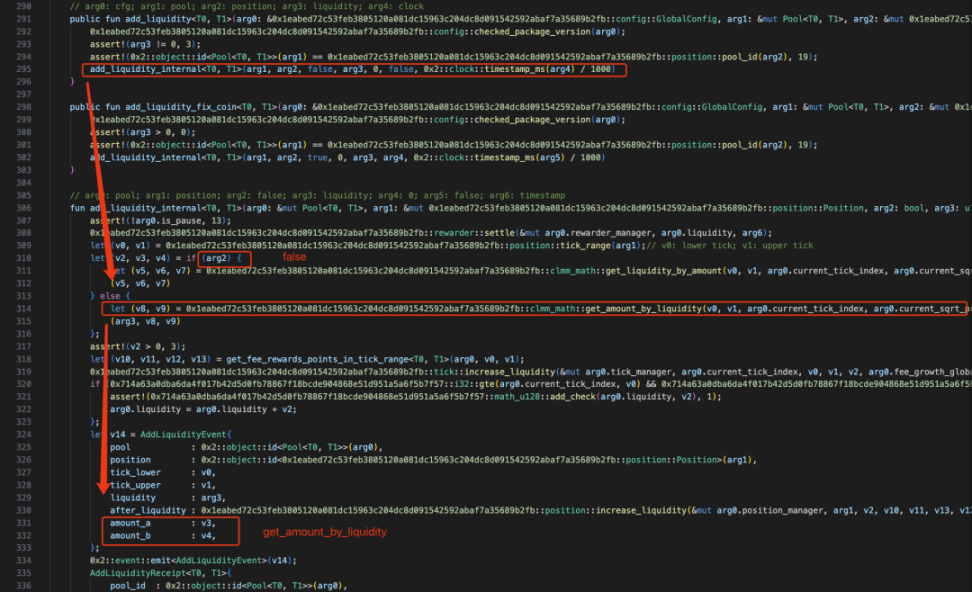Click the amount_a field on line 331

tap(130, 523)
